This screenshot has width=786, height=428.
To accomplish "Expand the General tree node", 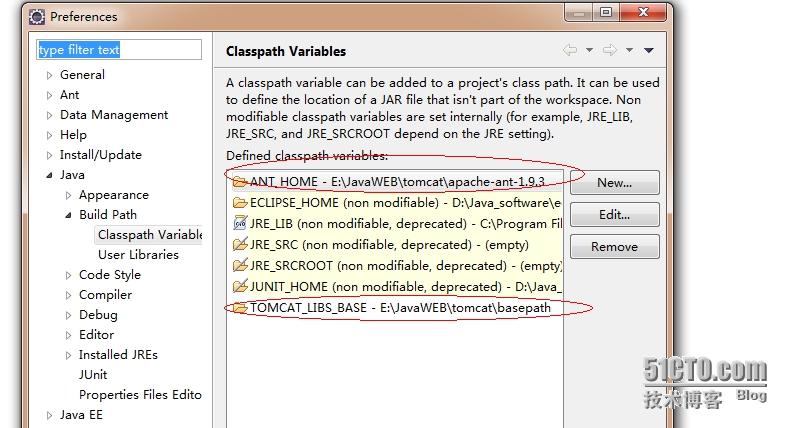I will pos(49,75).
